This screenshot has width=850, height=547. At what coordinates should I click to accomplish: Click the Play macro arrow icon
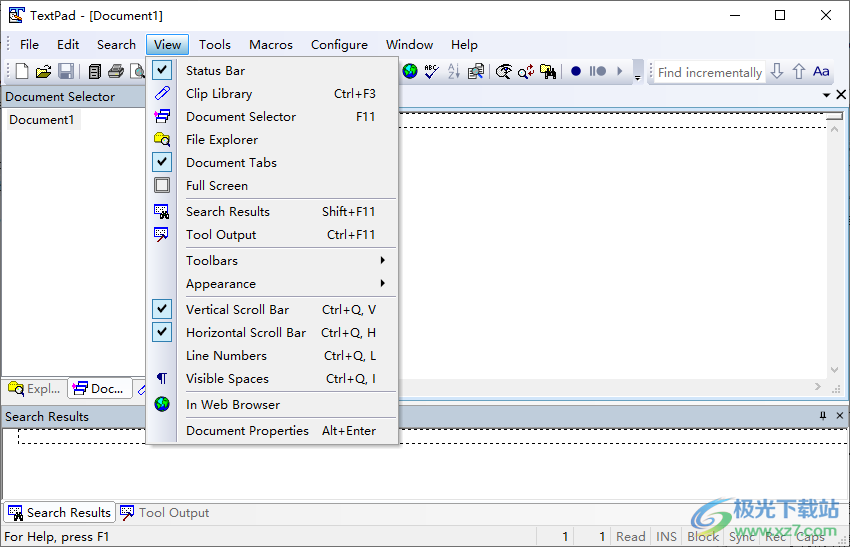[619, 71]
